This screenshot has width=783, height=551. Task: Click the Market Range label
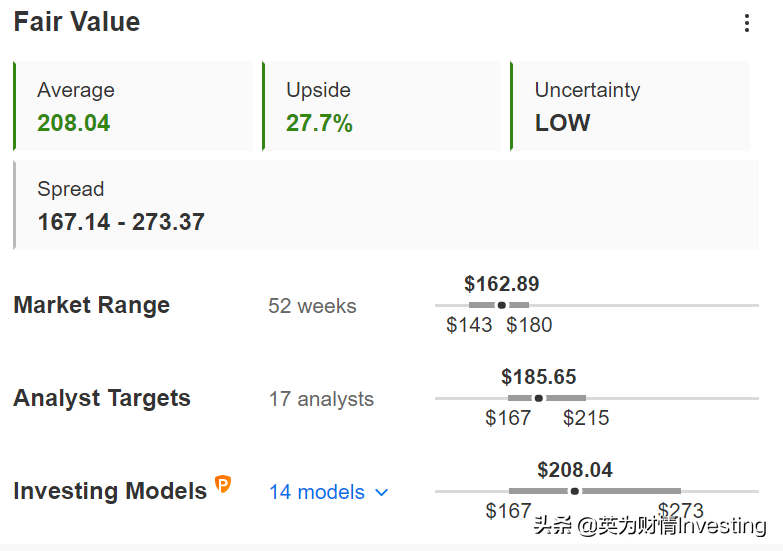pos(91,305)
